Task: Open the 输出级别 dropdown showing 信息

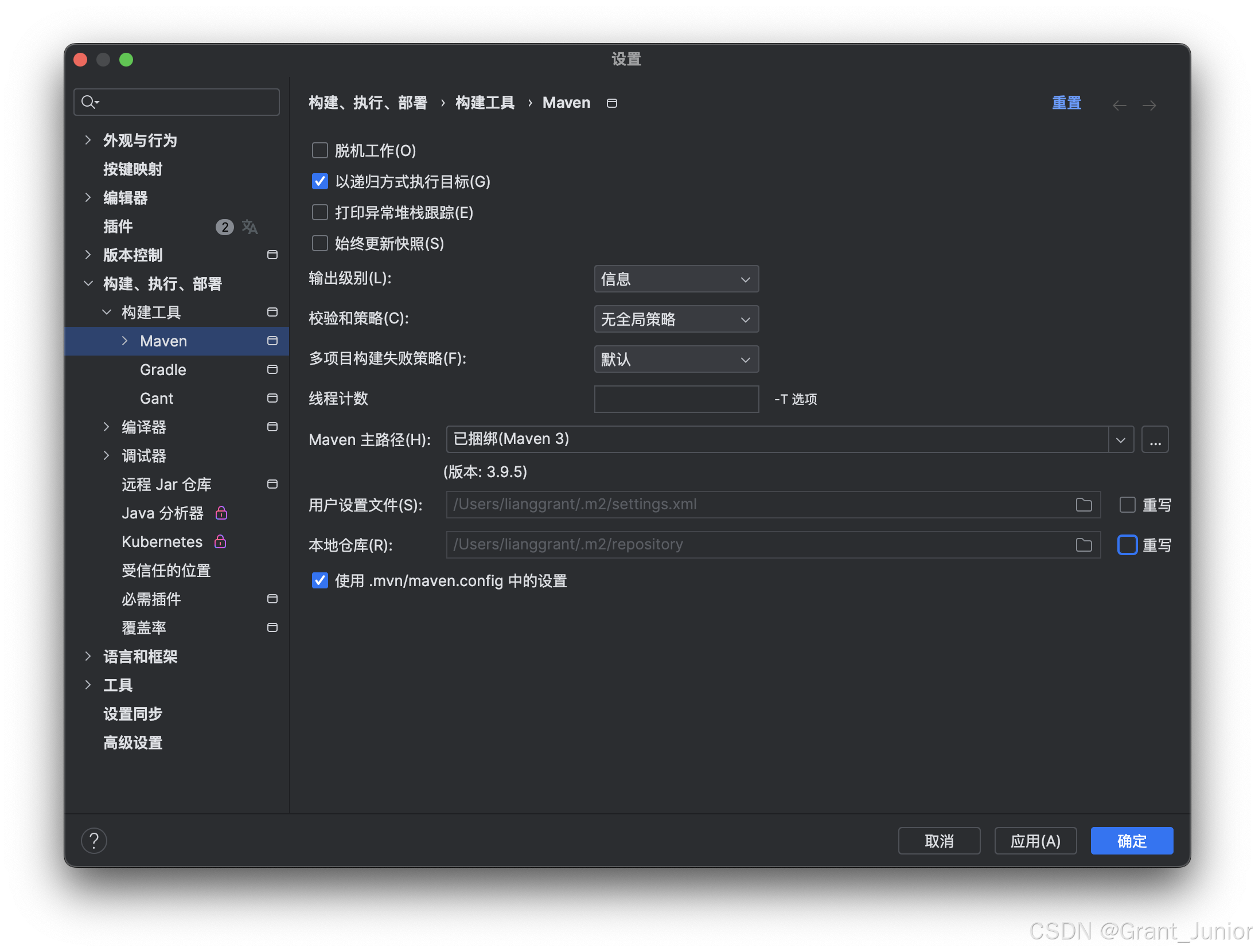Action: pos(676,279)
